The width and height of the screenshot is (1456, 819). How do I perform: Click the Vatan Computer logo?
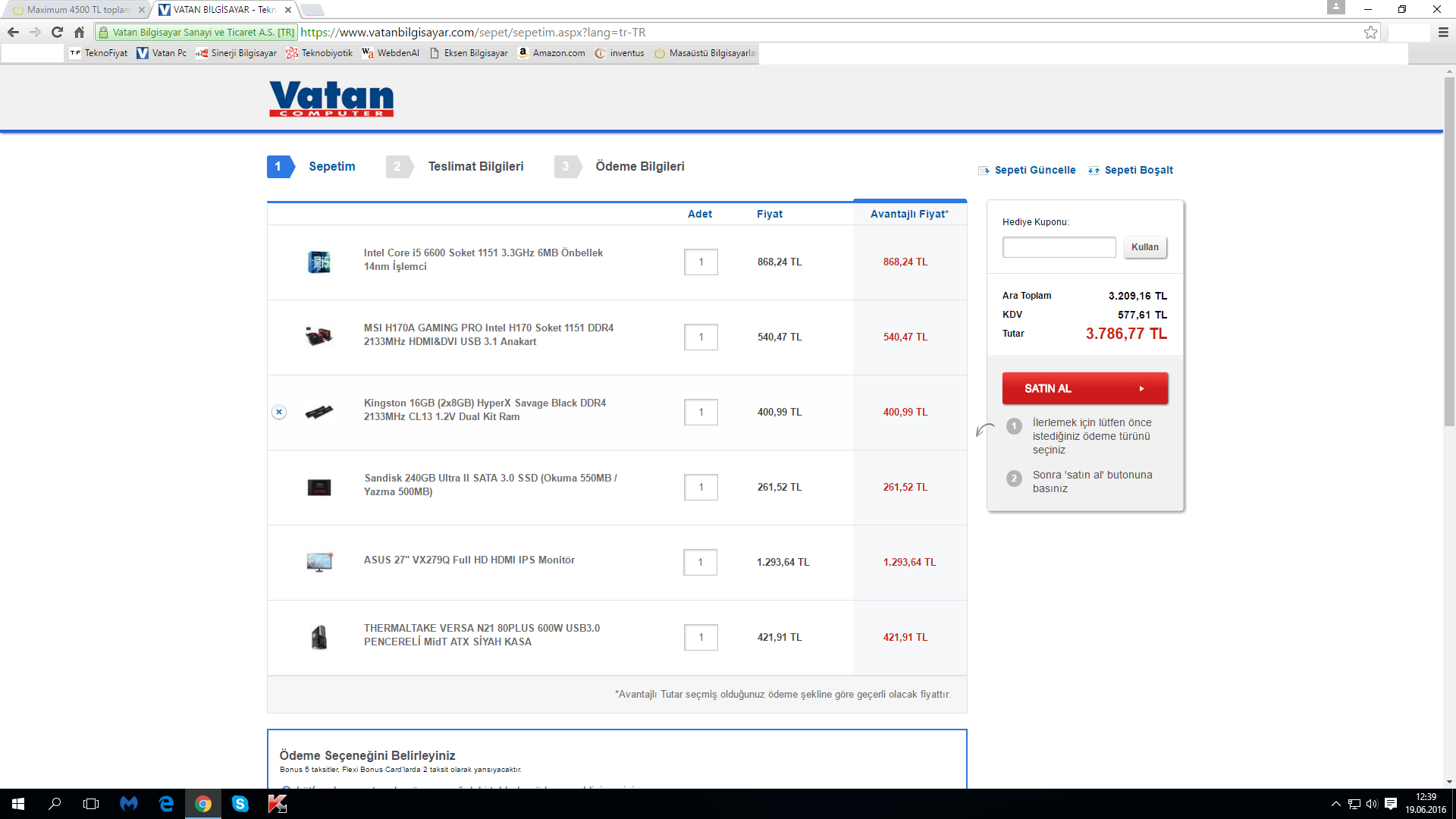[331, 99]
